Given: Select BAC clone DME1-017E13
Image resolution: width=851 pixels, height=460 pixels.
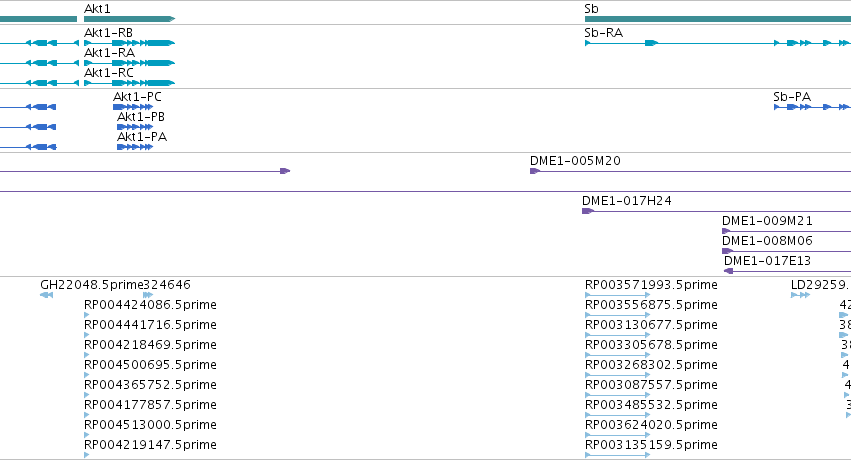Looking at the screenshot, I should (x=767, y=261).
